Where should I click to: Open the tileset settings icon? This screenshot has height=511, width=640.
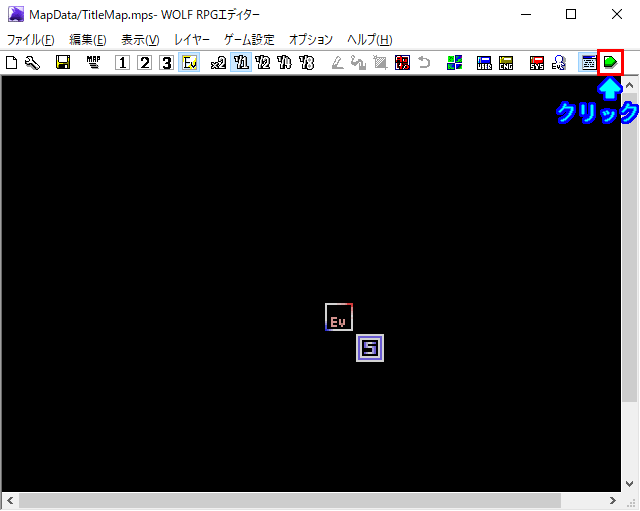pyautogui.click(x=454, y=63)
